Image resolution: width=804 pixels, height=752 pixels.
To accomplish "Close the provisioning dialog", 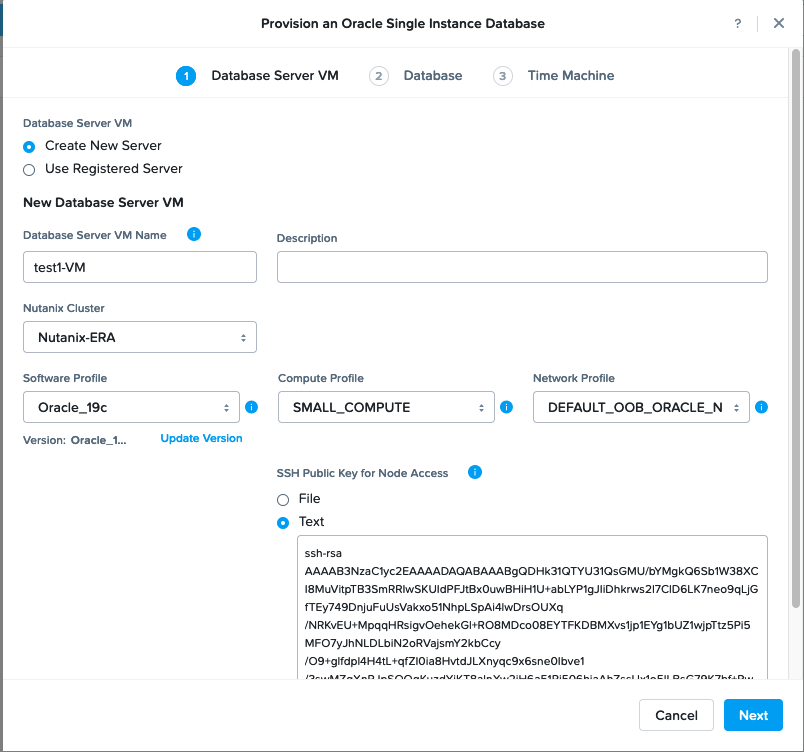I will pos(778,23).
